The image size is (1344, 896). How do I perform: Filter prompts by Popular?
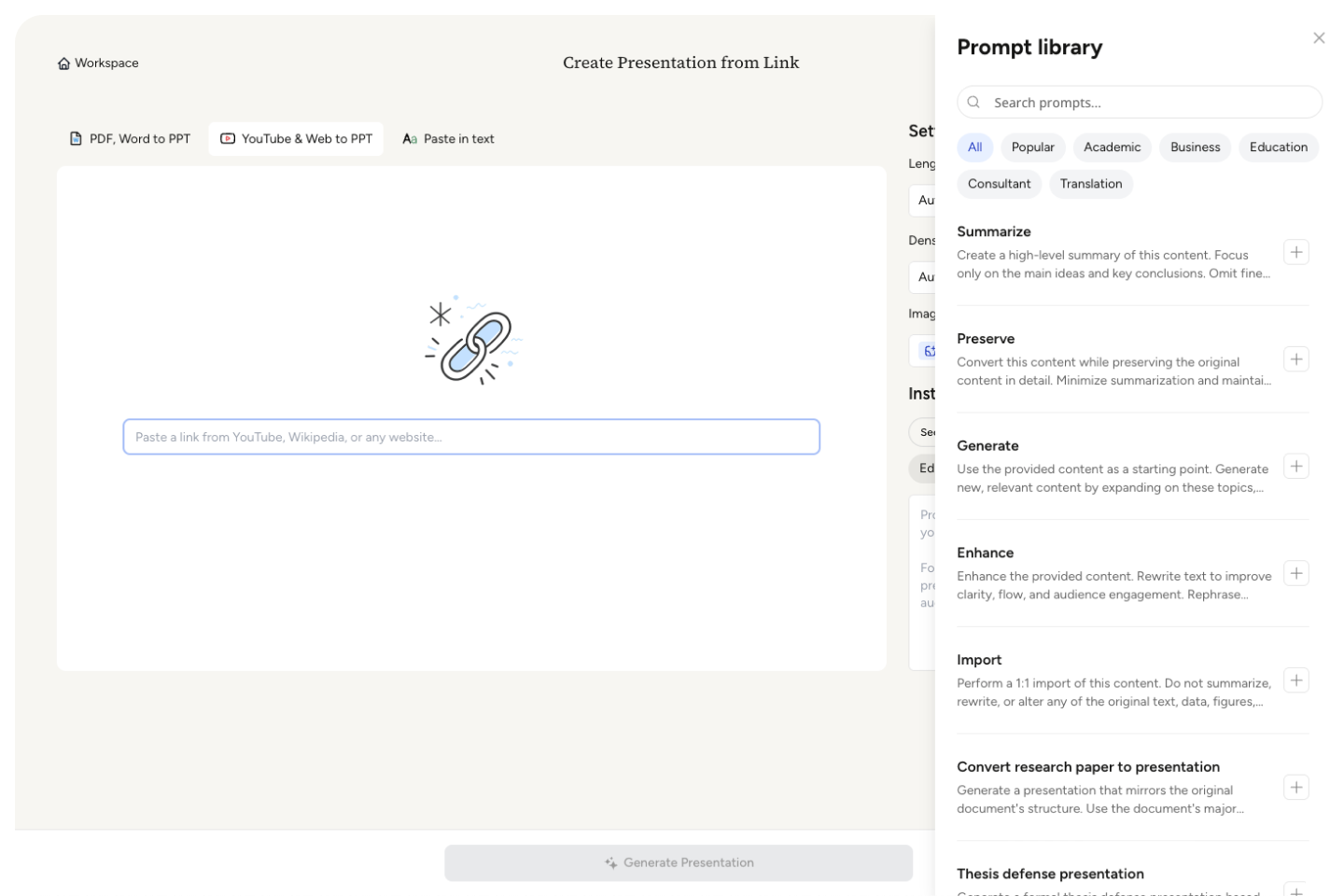(1032, 147)
